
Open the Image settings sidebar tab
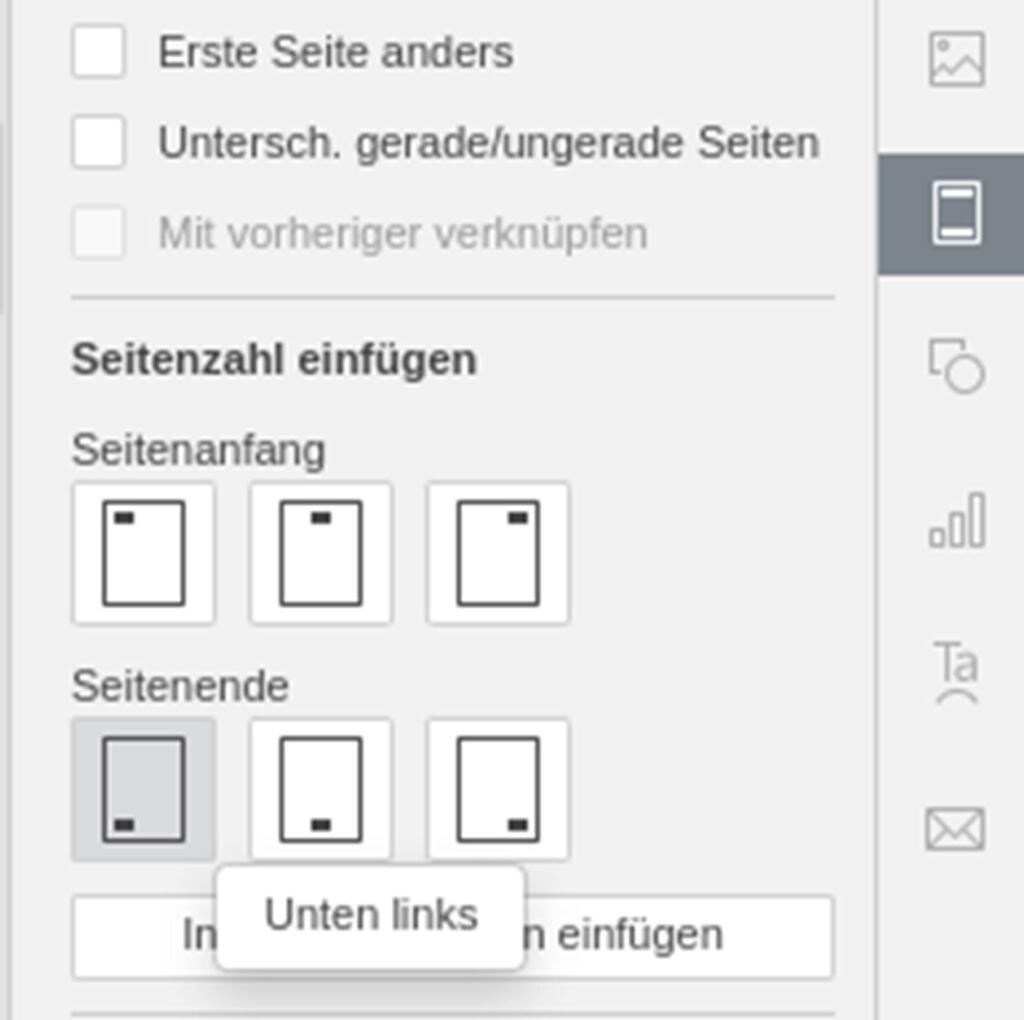pos(956,59)
